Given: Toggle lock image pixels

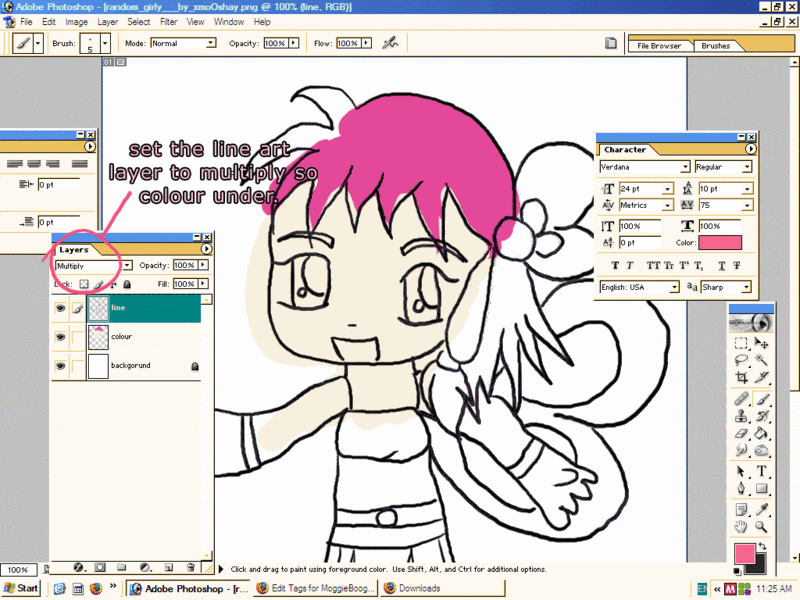Looking at the screenshot, I should pos(98,284).
